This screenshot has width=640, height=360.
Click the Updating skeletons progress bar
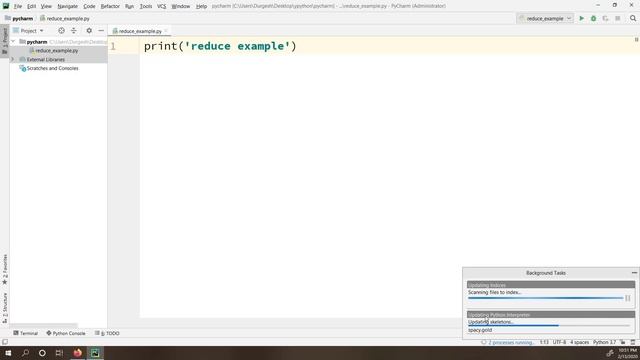click(x=549, y=326)
